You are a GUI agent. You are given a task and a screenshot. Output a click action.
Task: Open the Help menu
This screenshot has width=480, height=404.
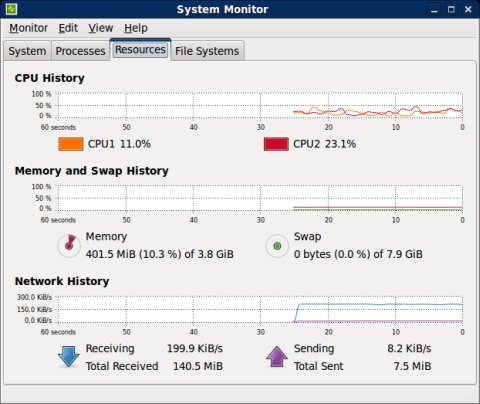point(136,28)
